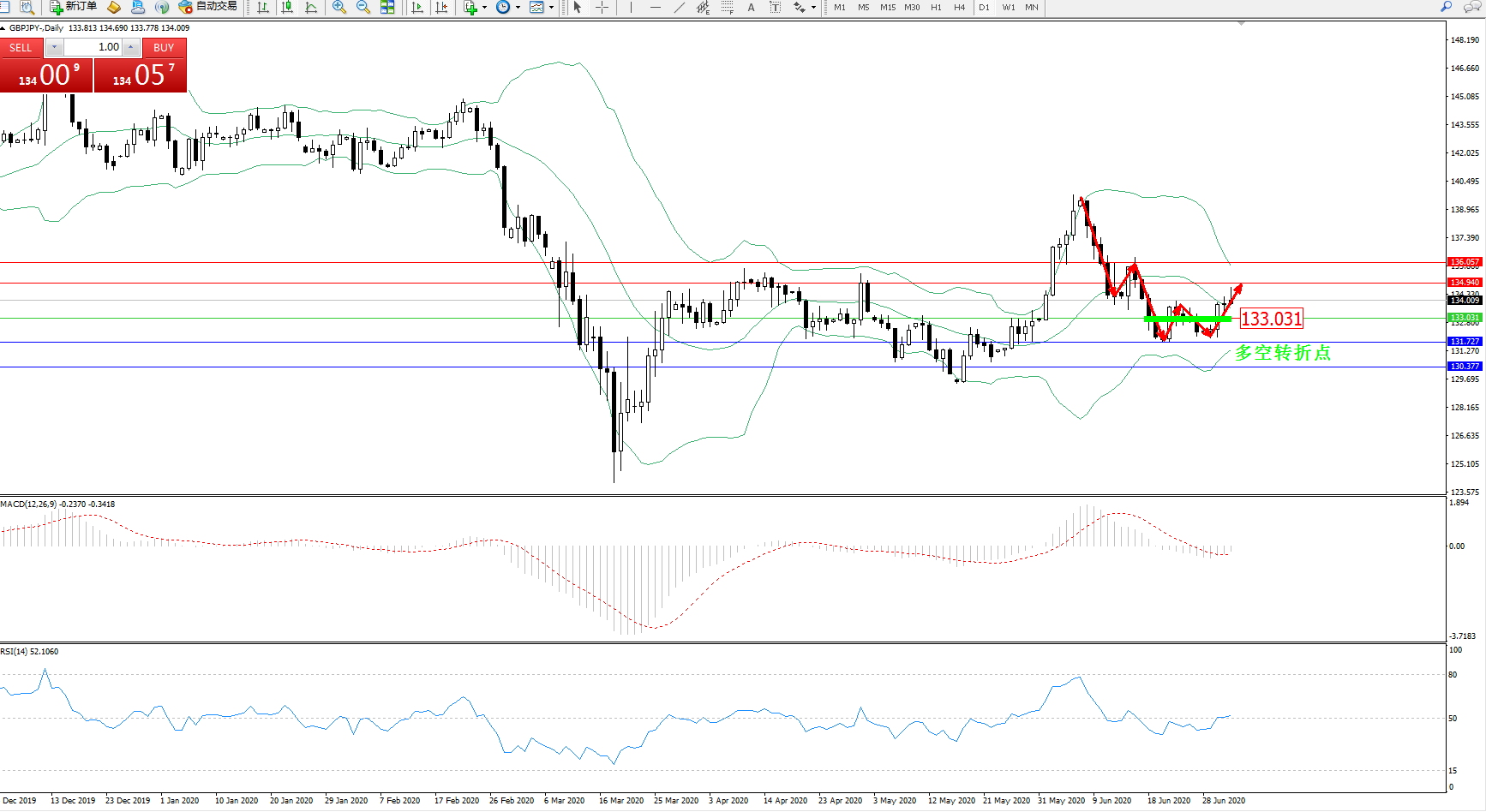Click the lot volume field showing 1.00

coord(94,47)
